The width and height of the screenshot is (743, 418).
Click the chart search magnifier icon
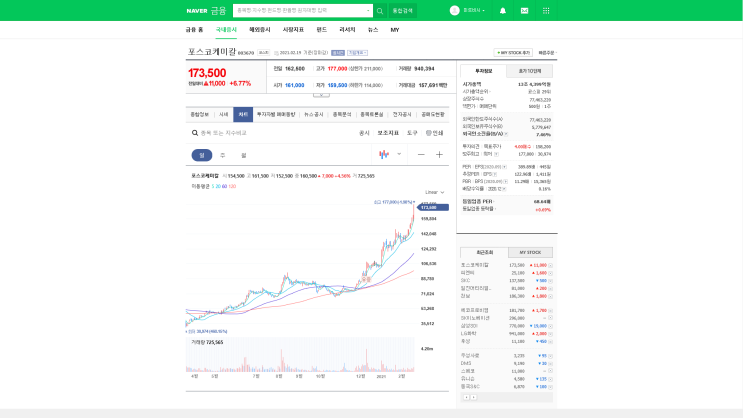click(195, 133)
